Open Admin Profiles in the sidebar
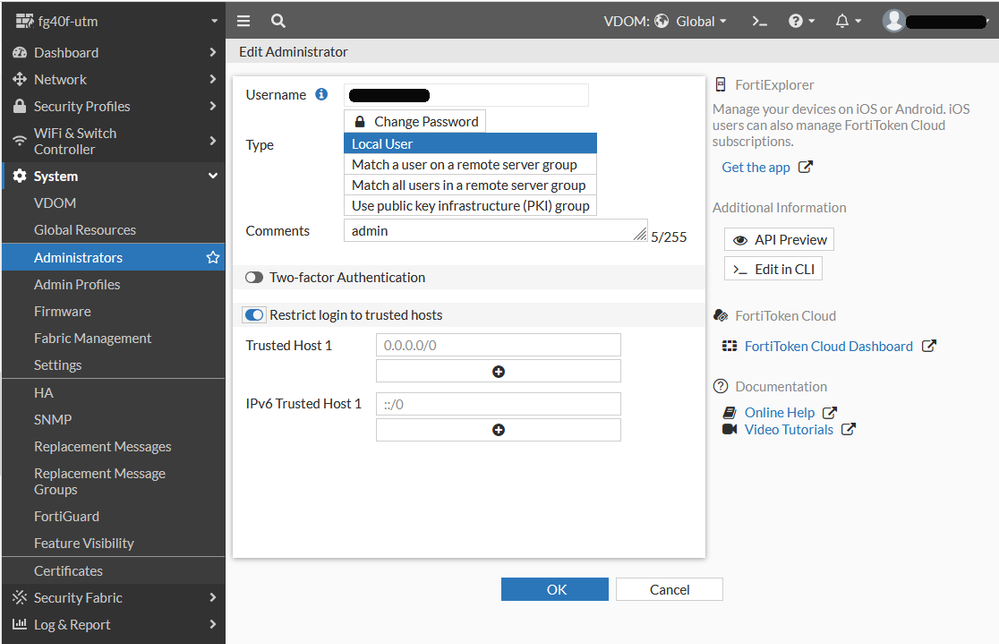 click(77, 285)
